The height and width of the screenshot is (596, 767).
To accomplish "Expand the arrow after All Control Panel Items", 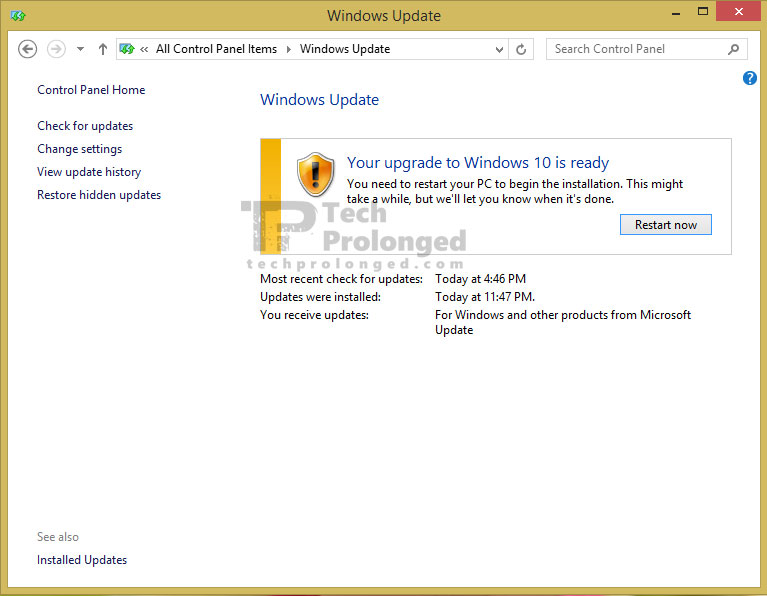I will click(289, 49).
